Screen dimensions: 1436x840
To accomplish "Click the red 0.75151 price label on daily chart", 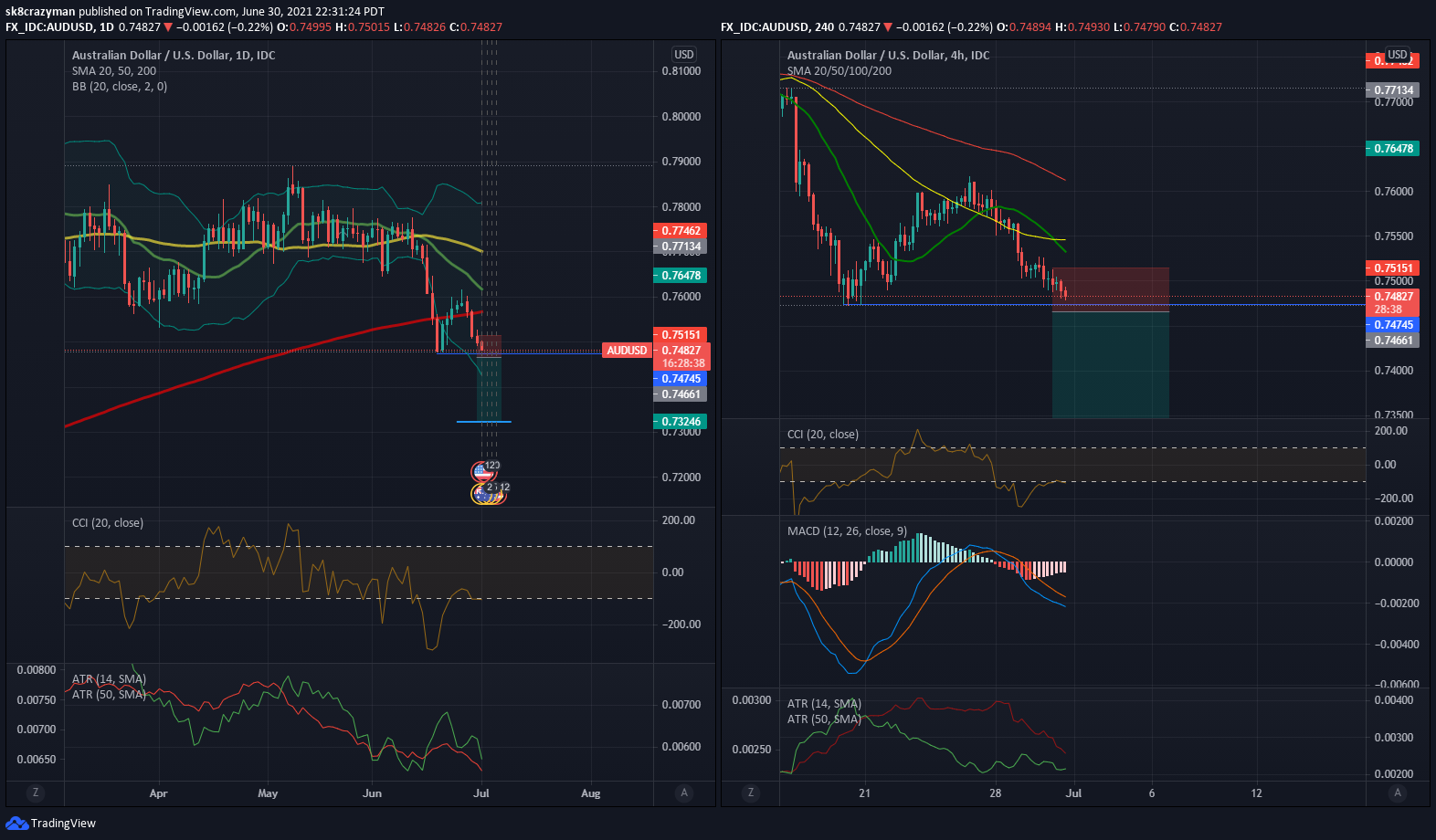I will coord(681,334).
